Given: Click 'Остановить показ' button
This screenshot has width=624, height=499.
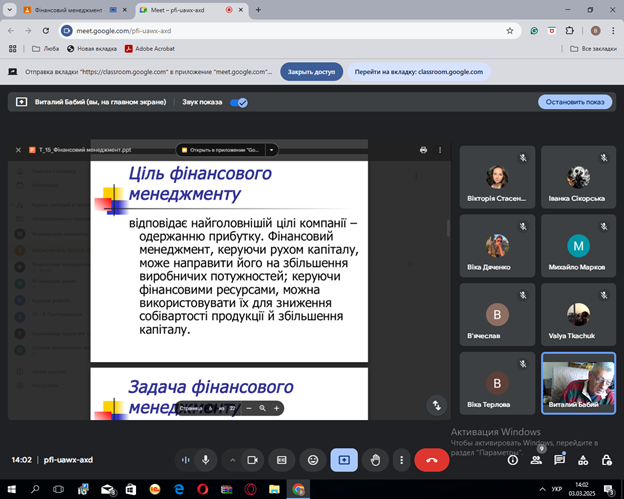Looking at the screenshot, I should [x=574, y=102].
